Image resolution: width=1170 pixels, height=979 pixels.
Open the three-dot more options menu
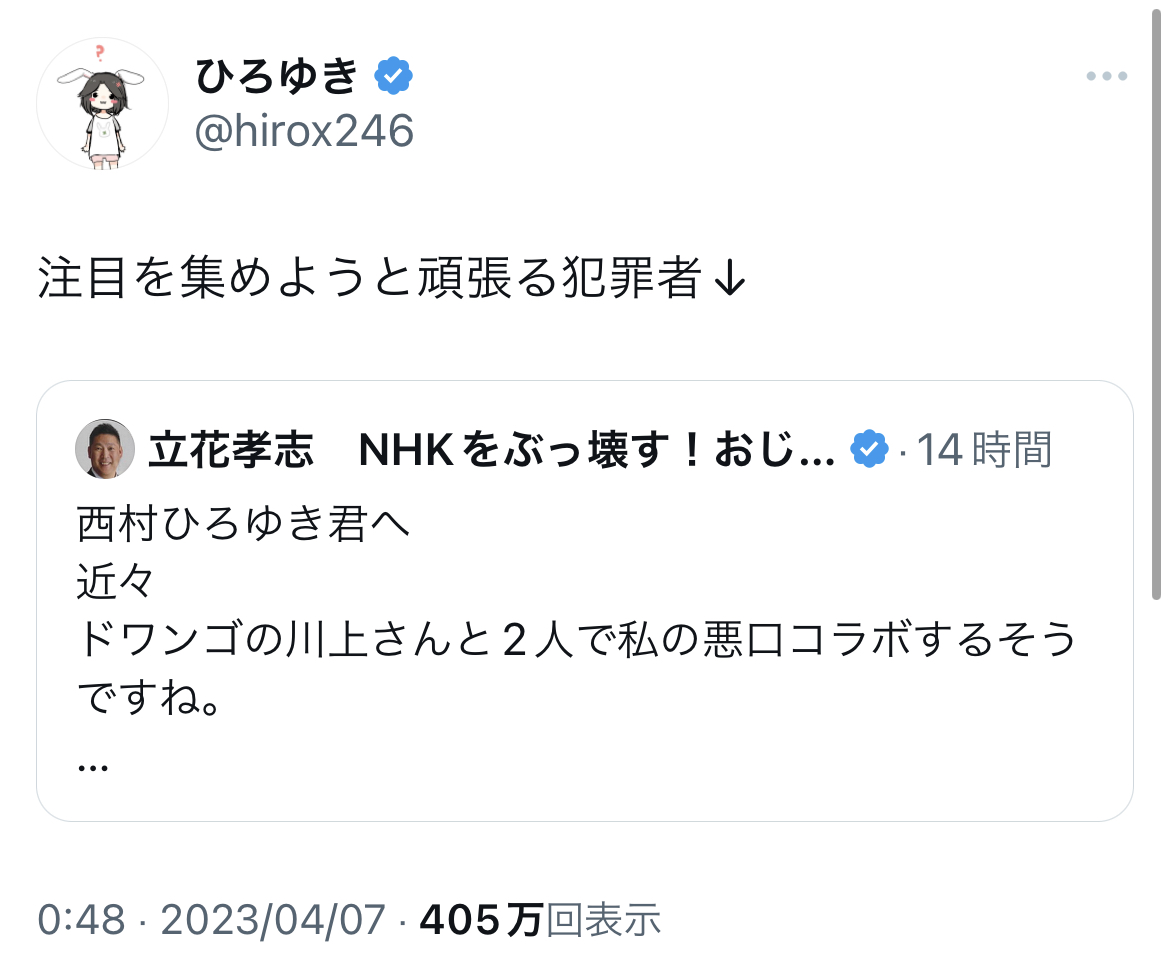[1106, 77]
